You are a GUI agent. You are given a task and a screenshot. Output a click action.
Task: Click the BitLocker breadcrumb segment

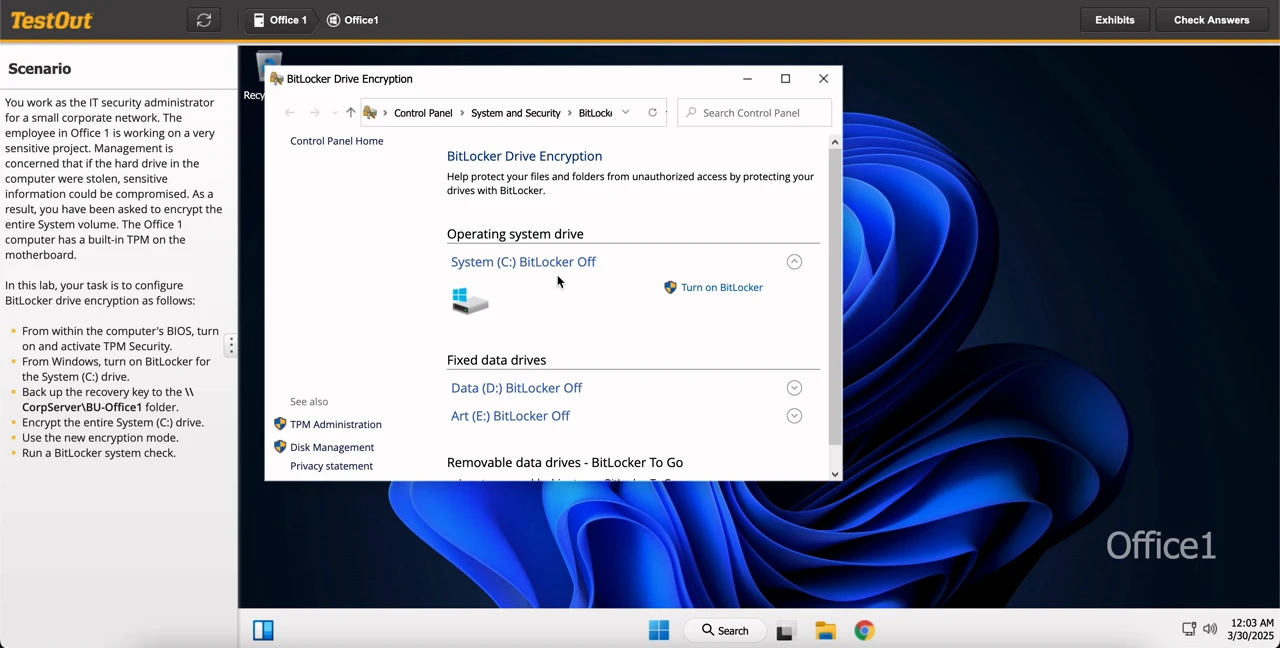click(595, 113)
